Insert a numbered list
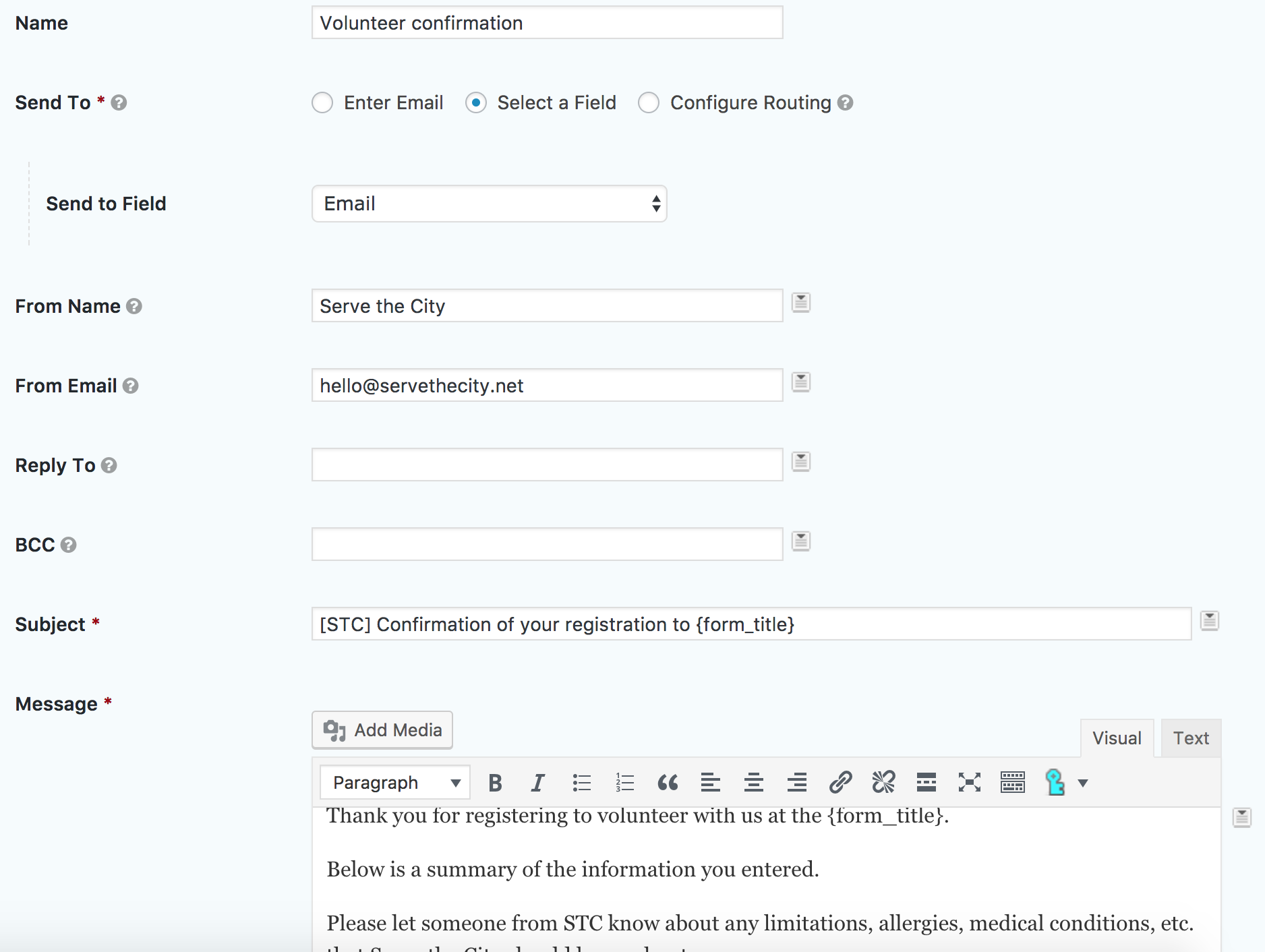The image size is (1265, 952). point(624,783)
